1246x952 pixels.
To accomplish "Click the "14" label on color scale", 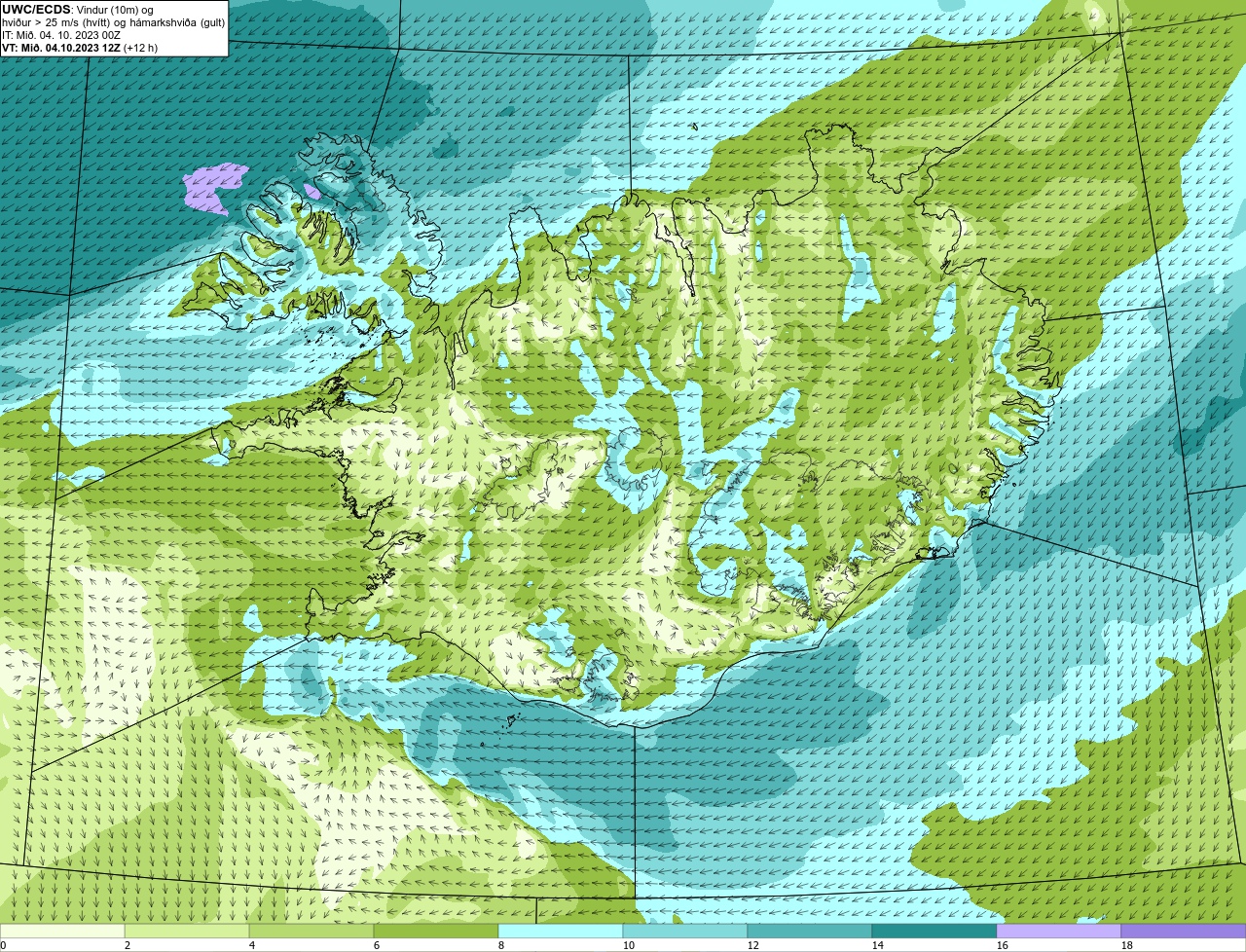I will coord(878,945).
